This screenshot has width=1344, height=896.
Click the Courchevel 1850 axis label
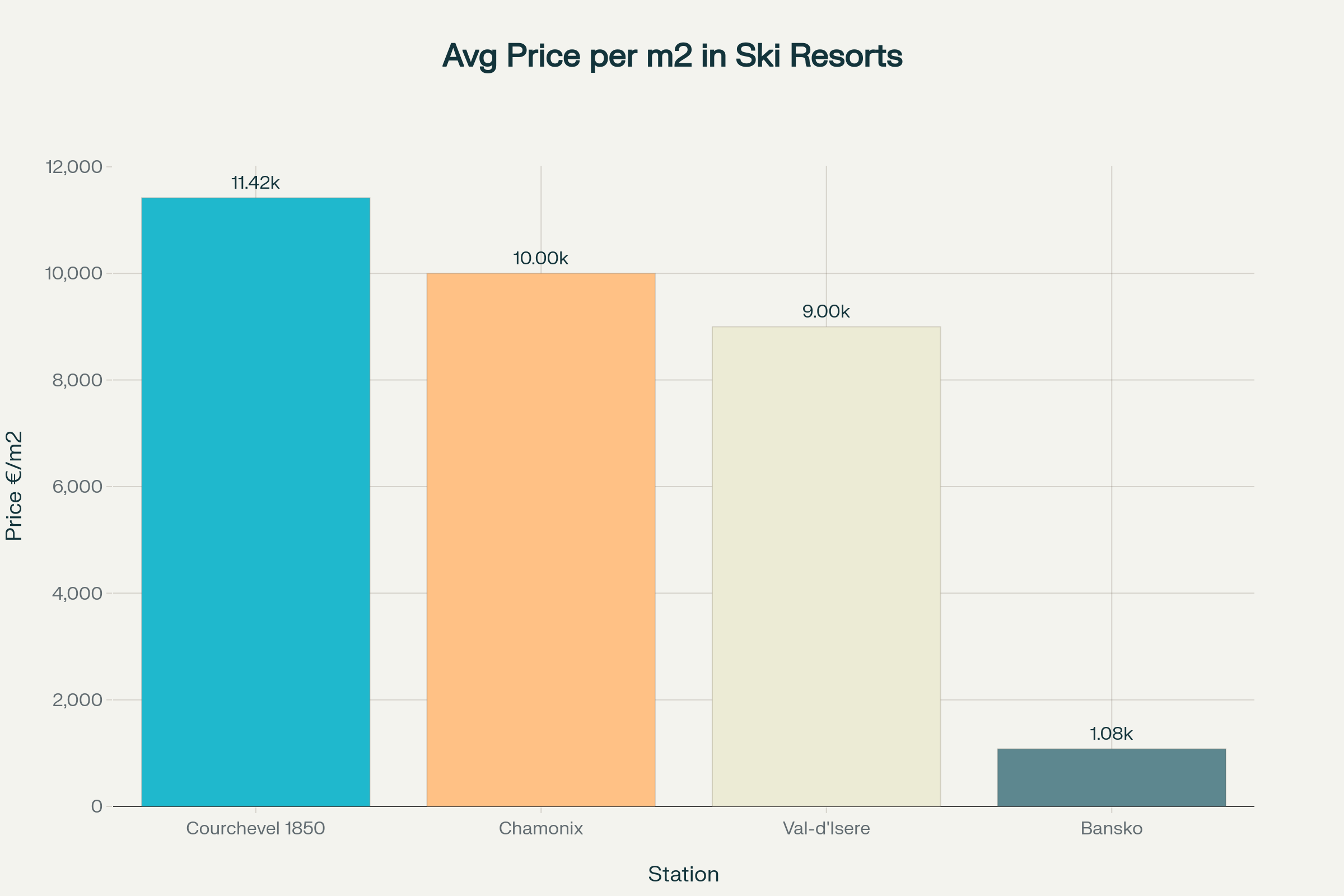pyautogui.click(x=255, y=828)
